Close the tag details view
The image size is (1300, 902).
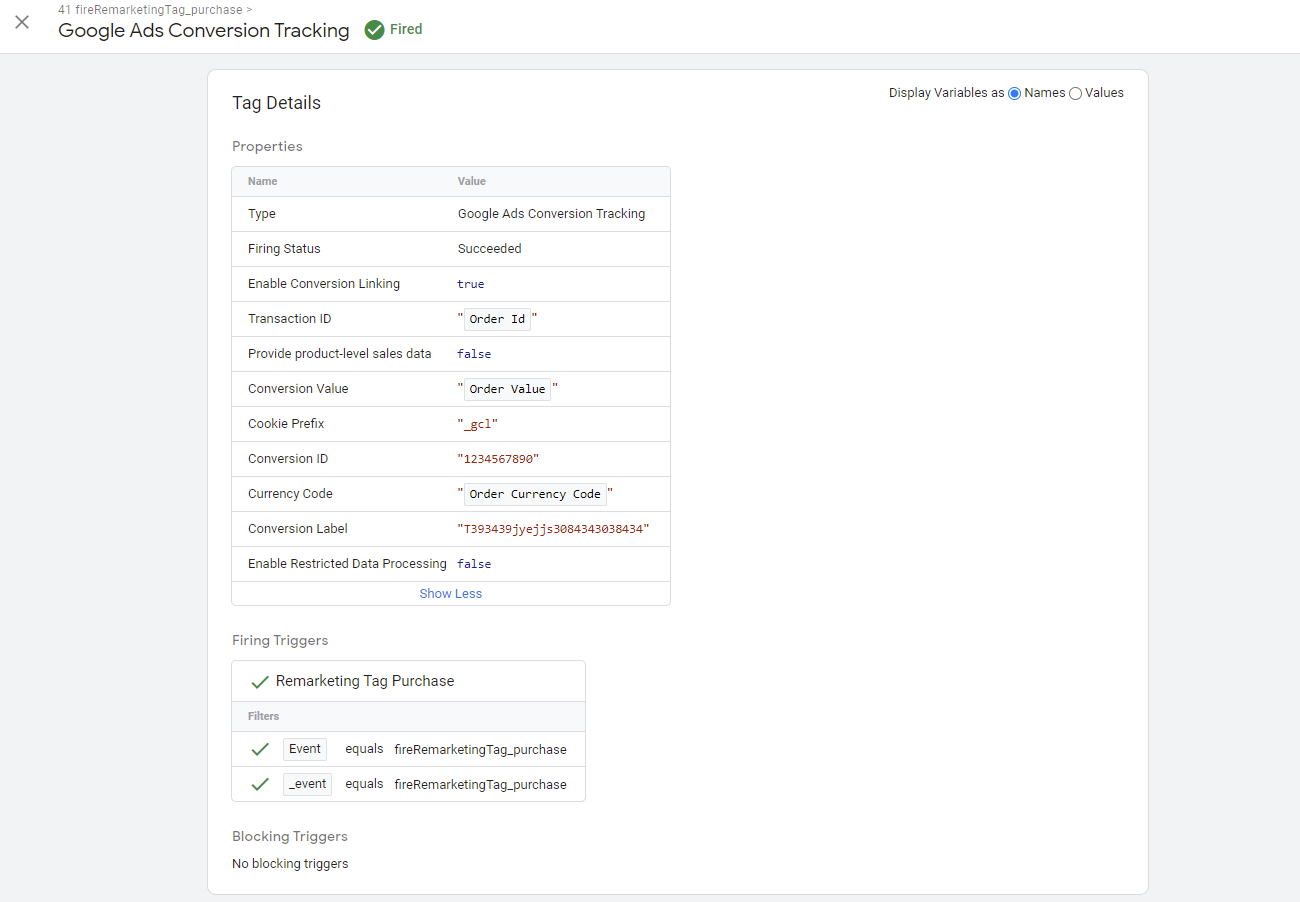pos(22,22)
